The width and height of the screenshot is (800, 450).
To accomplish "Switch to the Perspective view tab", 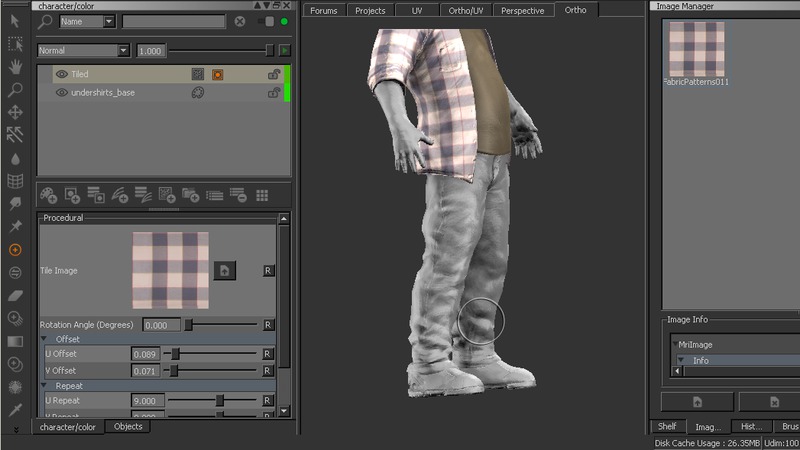I will pos(523,11).
